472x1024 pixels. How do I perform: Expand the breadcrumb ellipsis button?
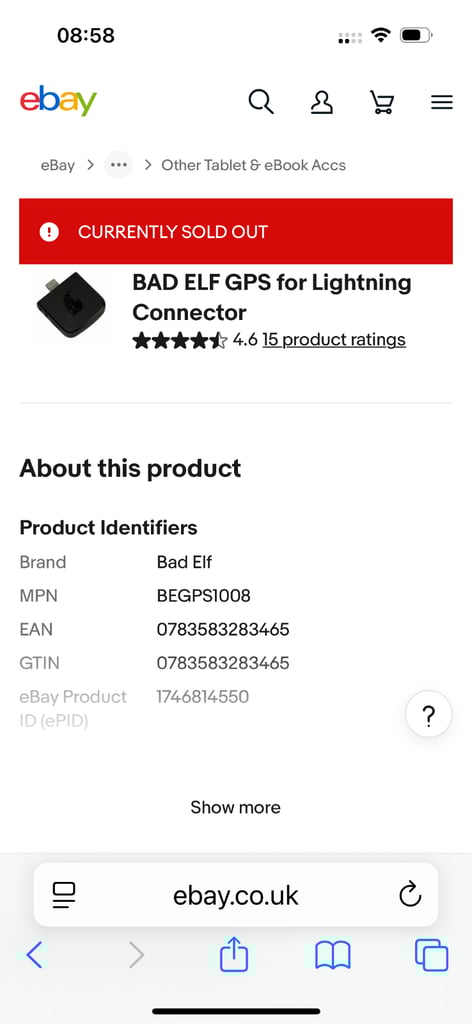pos(118,165)
